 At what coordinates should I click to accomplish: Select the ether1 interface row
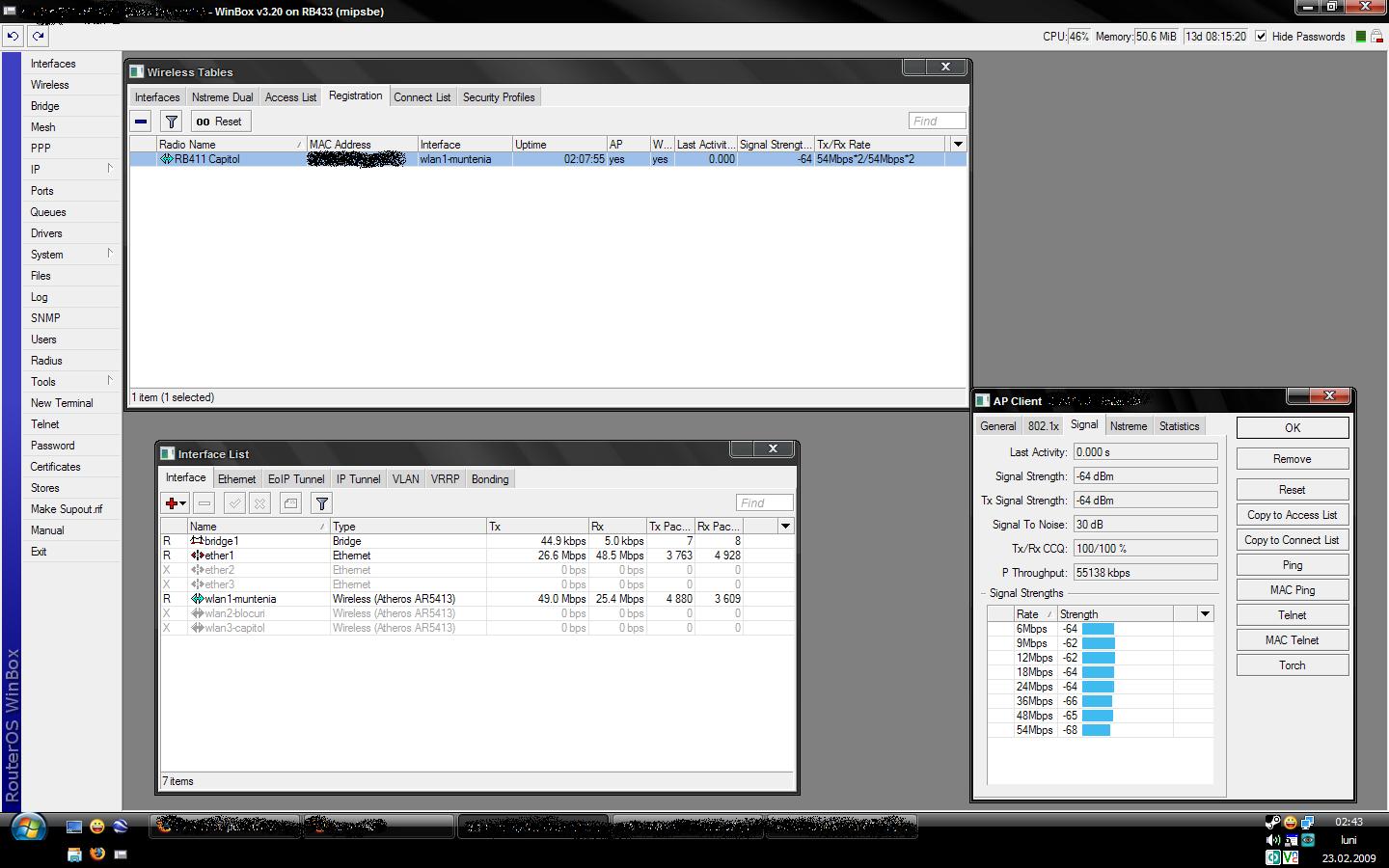477,556
